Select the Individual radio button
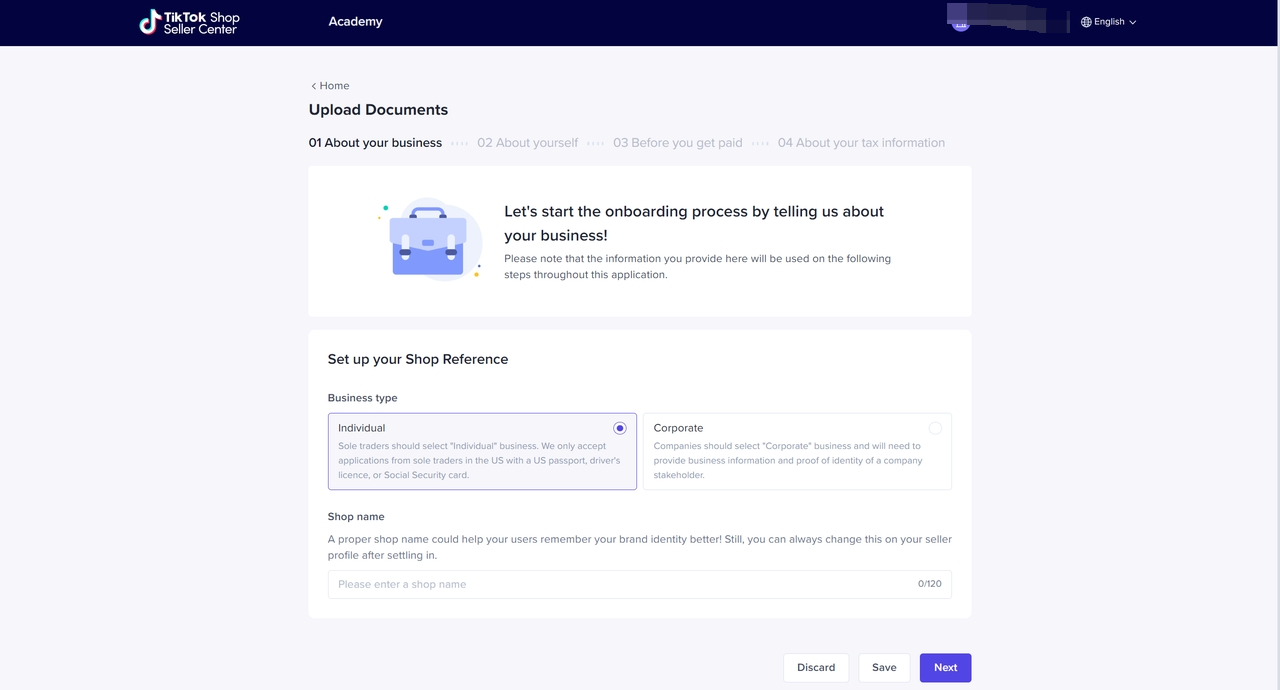The width and height of the screenshot is (1280, 690). (x=620, y=428)
